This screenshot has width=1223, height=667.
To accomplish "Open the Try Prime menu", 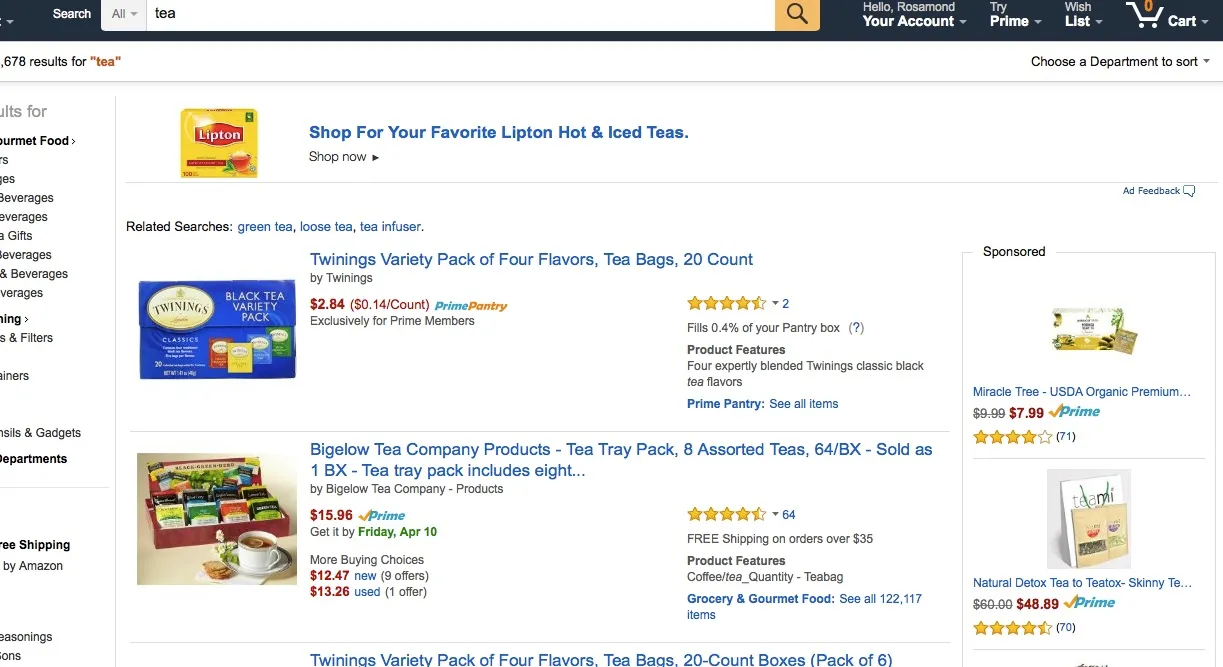I will [1015, 21].
